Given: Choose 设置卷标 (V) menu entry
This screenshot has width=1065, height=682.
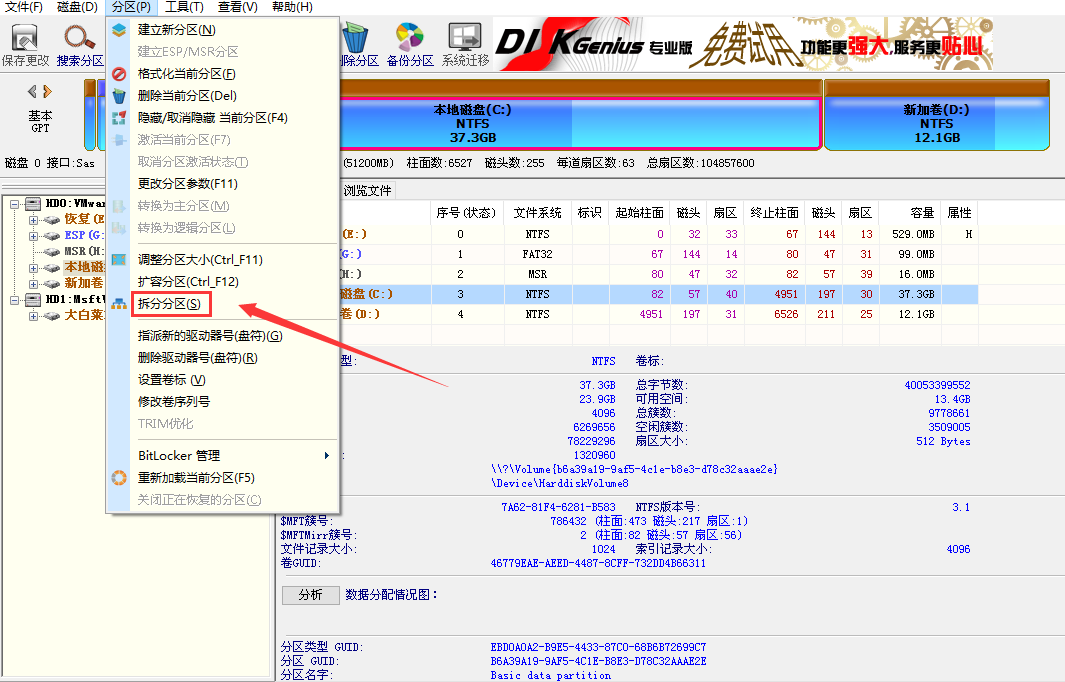Looking at the screenshot, I should [223, 380].
